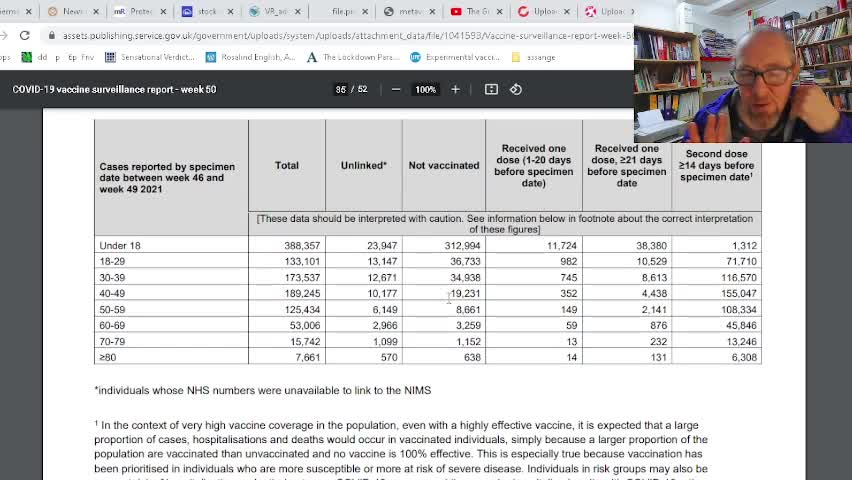The height and width of the screenshot is (480, 852).
Task: Open 'The Lockdown Para...' bookmark
Action: click(353, 57)
